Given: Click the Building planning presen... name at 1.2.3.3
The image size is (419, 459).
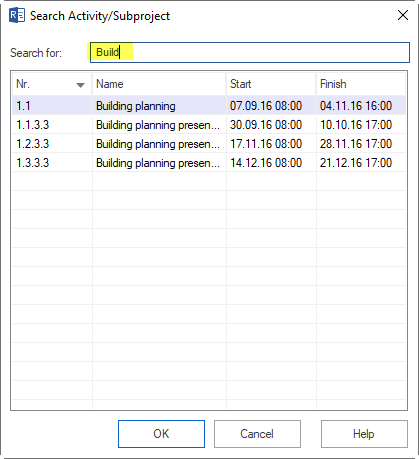Looking at the screenshot, I should [x=158, y=144].
